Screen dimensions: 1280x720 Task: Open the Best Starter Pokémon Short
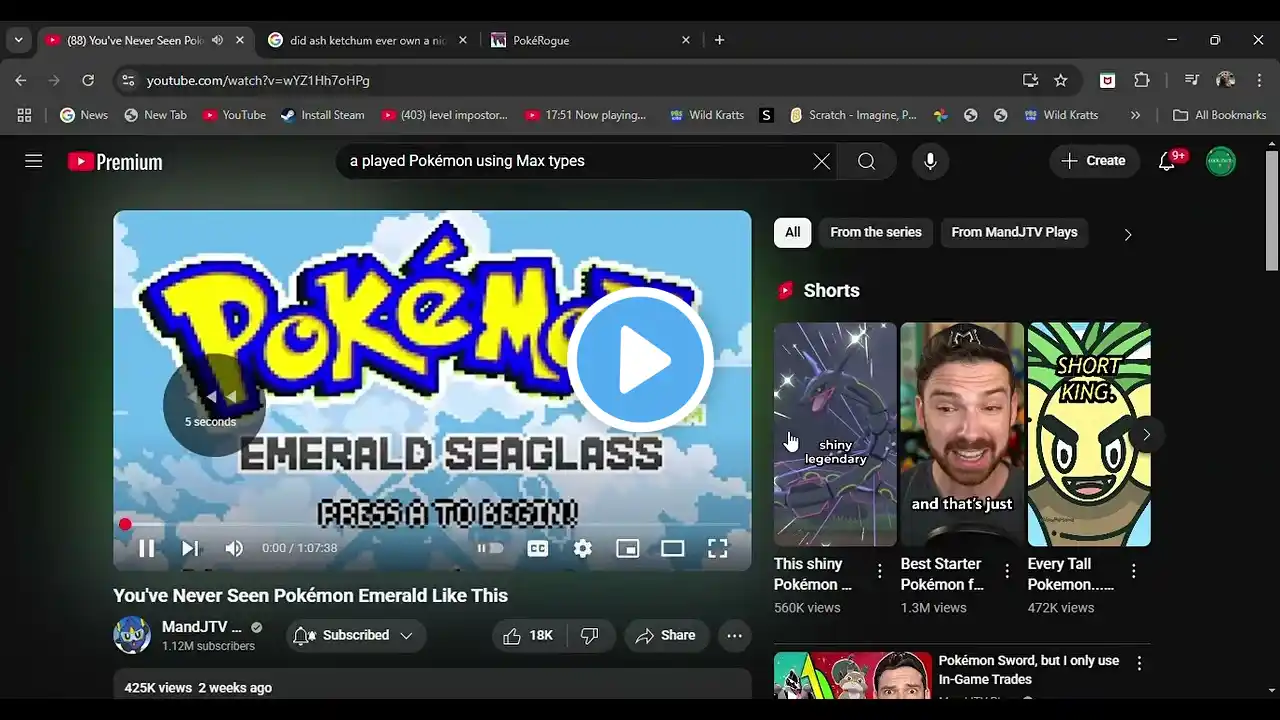tap(962, 434)
